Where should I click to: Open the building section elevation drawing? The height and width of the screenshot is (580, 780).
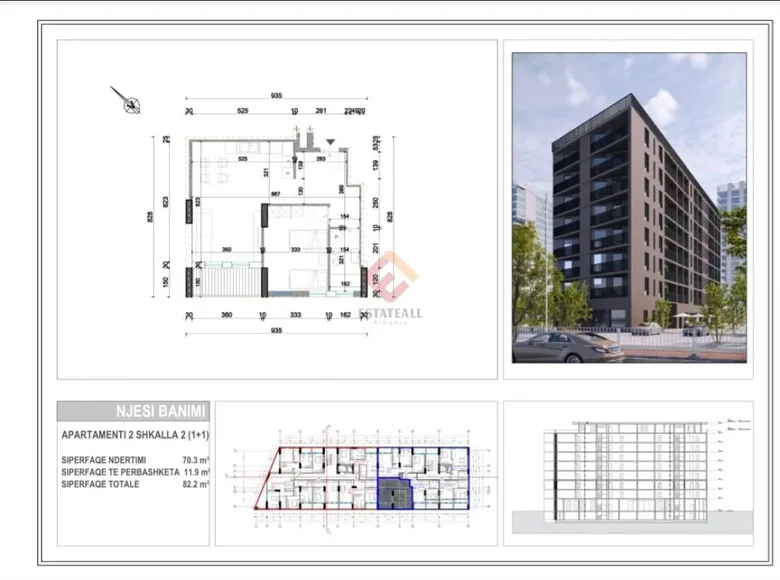point(628,473)
